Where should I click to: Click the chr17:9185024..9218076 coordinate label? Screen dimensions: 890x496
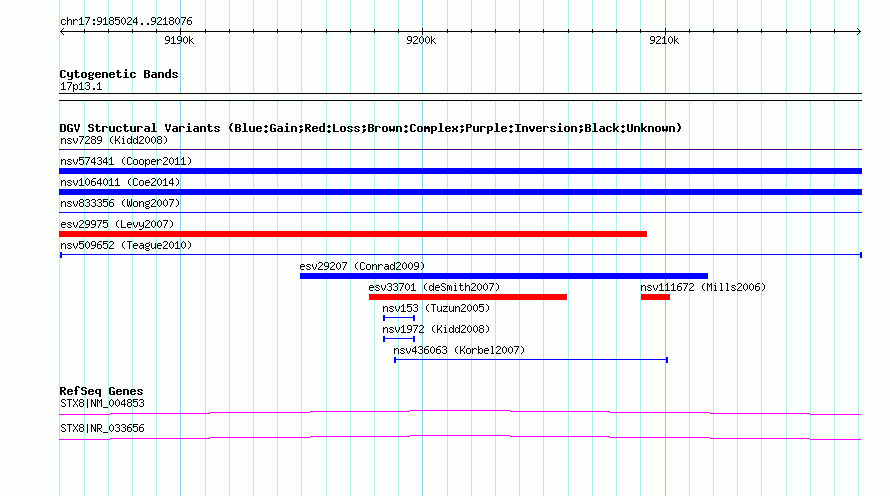click(x=126, y=21)
